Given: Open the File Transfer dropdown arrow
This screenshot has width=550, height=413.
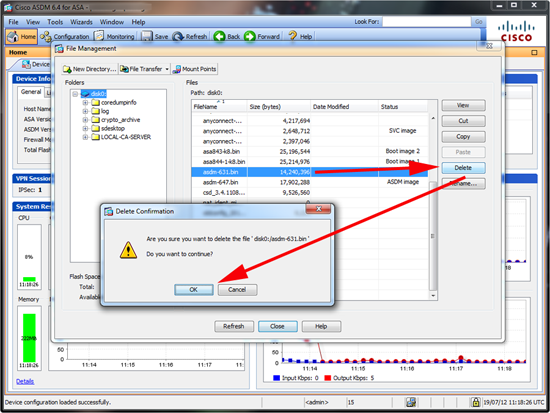Looking at the screenshot, I should pos(167,69).
